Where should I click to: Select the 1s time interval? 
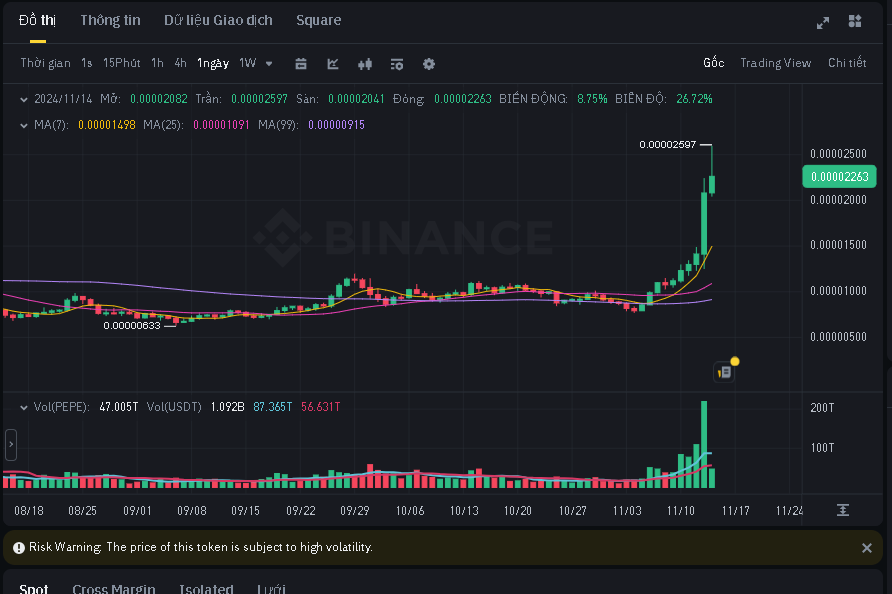[86, 63]
